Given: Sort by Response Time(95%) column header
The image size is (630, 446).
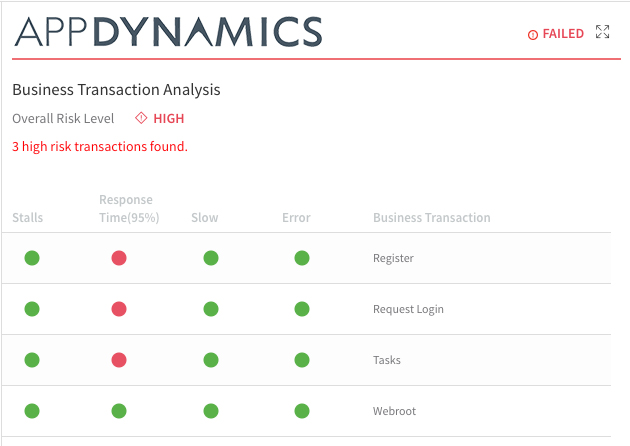Looking at the screenshot, I should pos(129,209).
